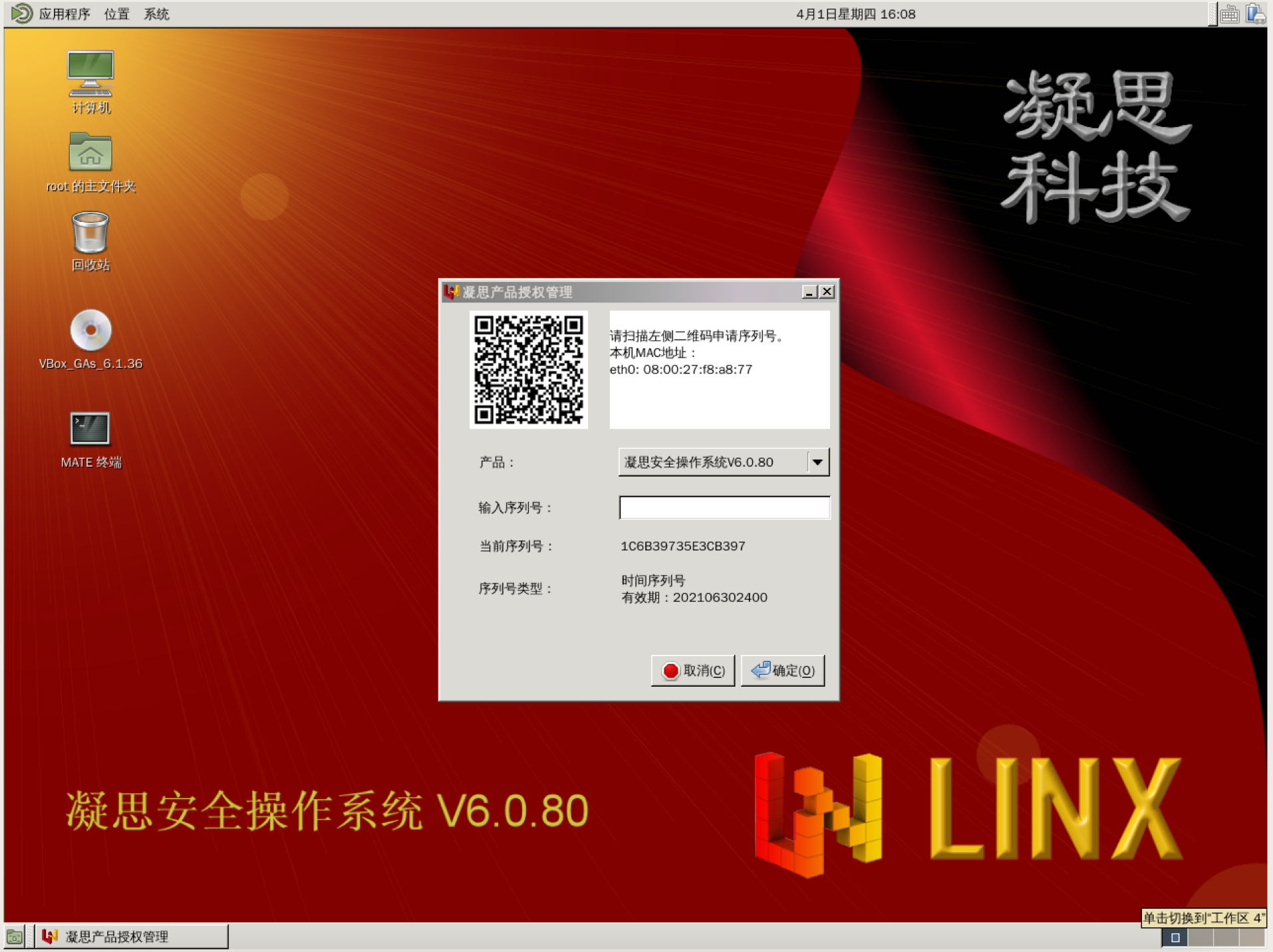1273x952 pixels.
Task: Click the QR code image in the dialog
Action: 529,370
